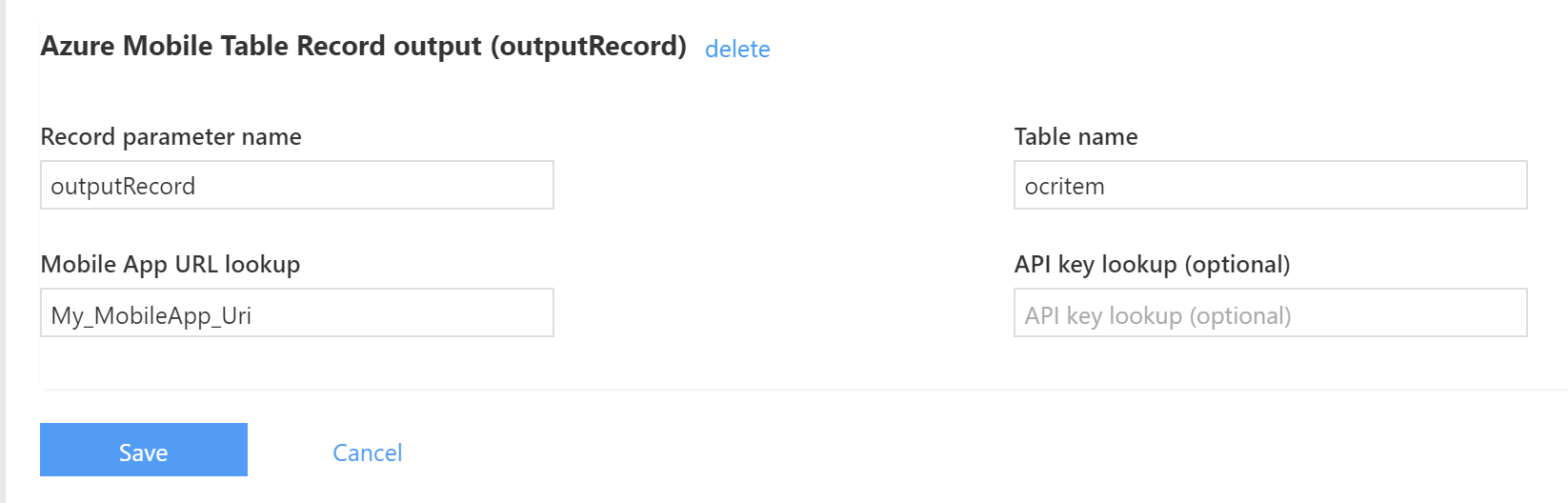The image size is (1568, 503).
Task: Click the 'Table name' label text
Action: (1075, 137)
